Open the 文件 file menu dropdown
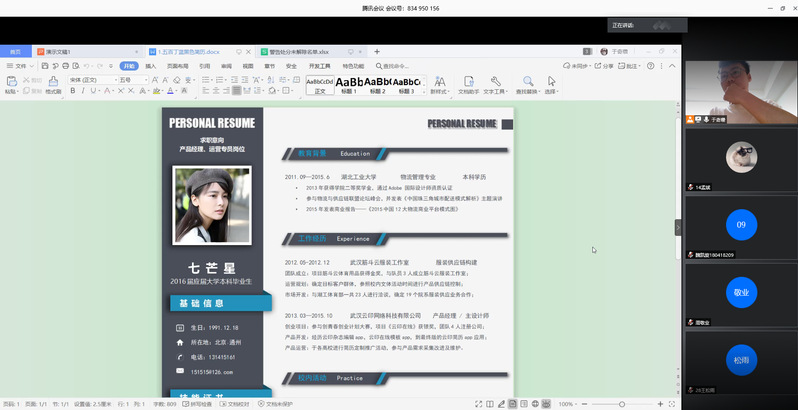The height and width of the screenshot is (410, 798). coord(21,66)
